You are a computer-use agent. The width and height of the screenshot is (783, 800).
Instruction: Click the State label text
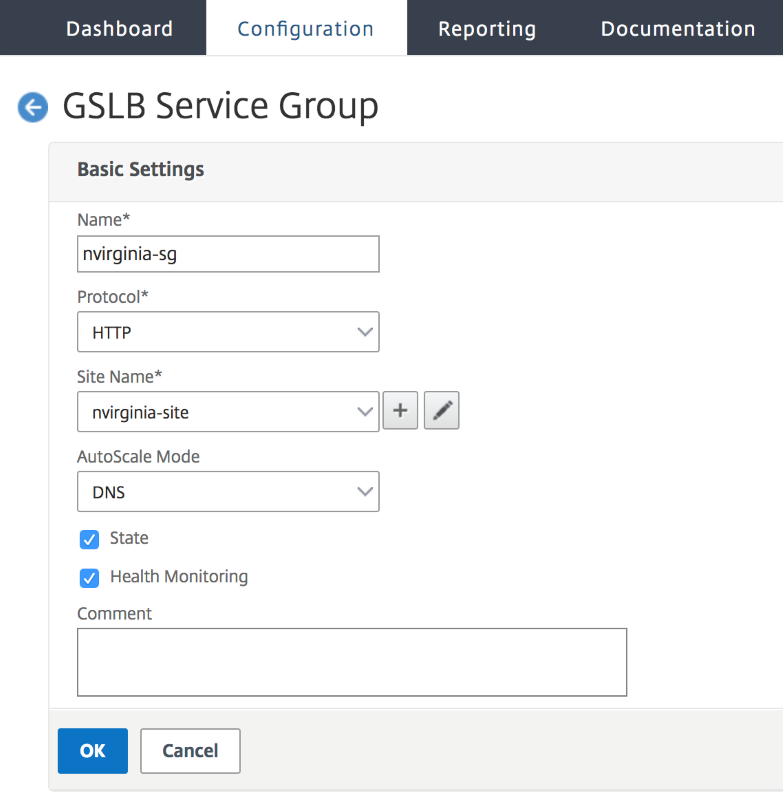coord(129,538)
